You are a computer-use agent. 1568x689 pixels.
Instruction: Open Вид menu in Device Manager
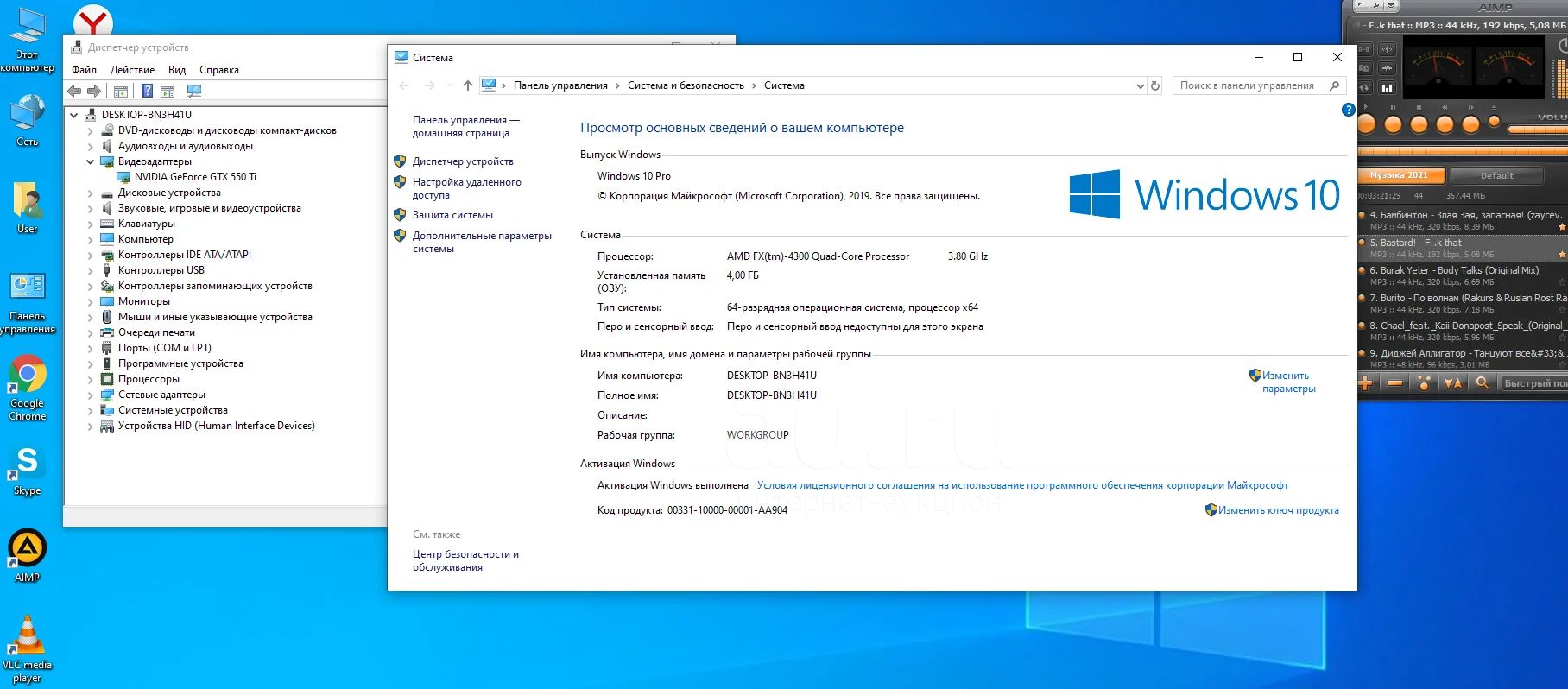click(177, 70)
